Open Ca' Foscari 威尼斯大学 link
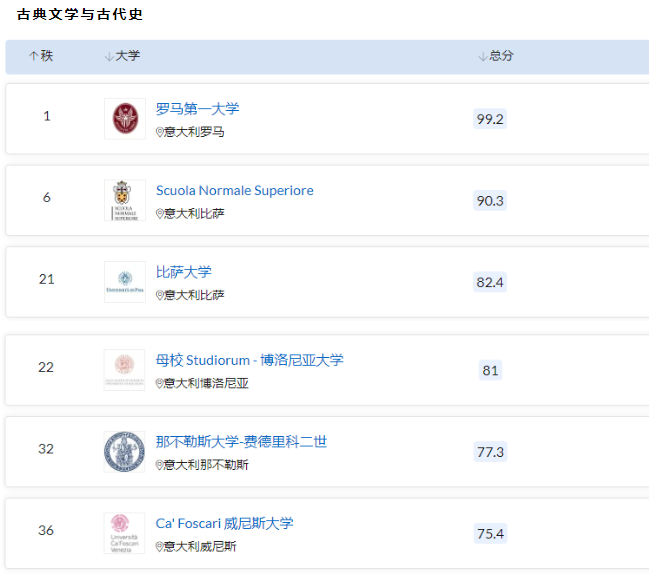This screenshot has width=658, height=574. coord(224,523)
